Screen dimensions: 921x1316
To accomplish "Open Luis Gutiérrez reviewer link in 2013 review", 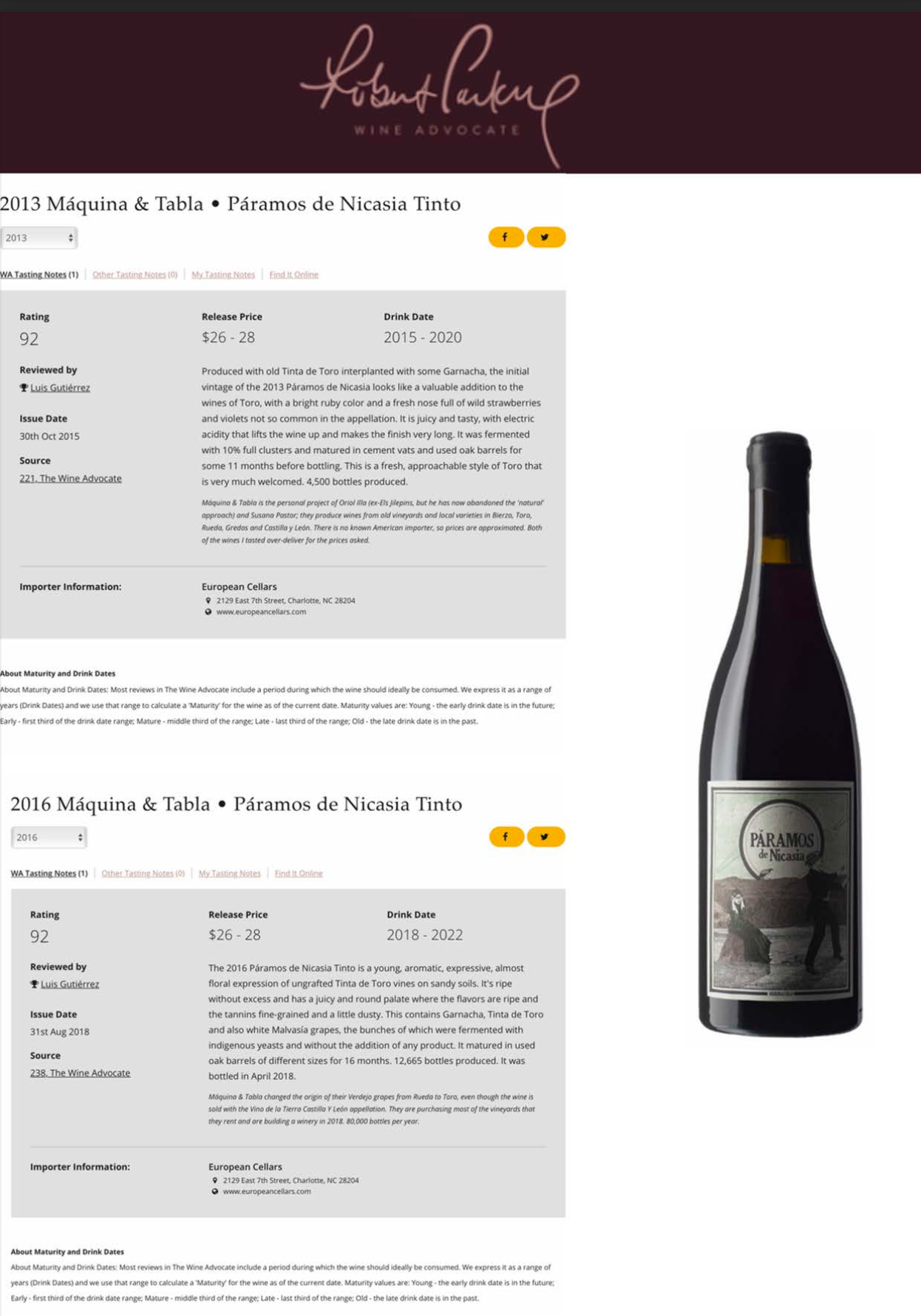I will pyautogui.click(x=60, y=387).
